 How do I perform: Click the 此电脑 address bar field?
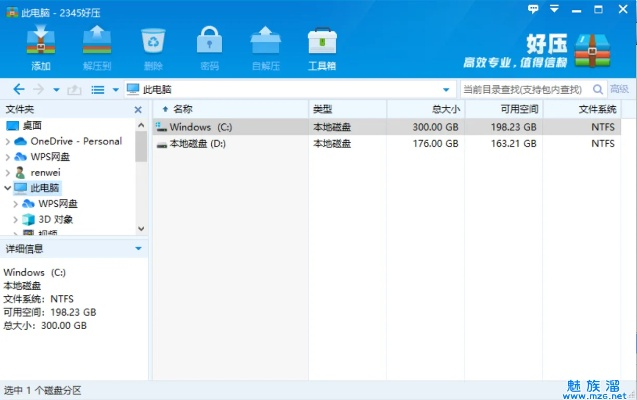tap(291, 89)
